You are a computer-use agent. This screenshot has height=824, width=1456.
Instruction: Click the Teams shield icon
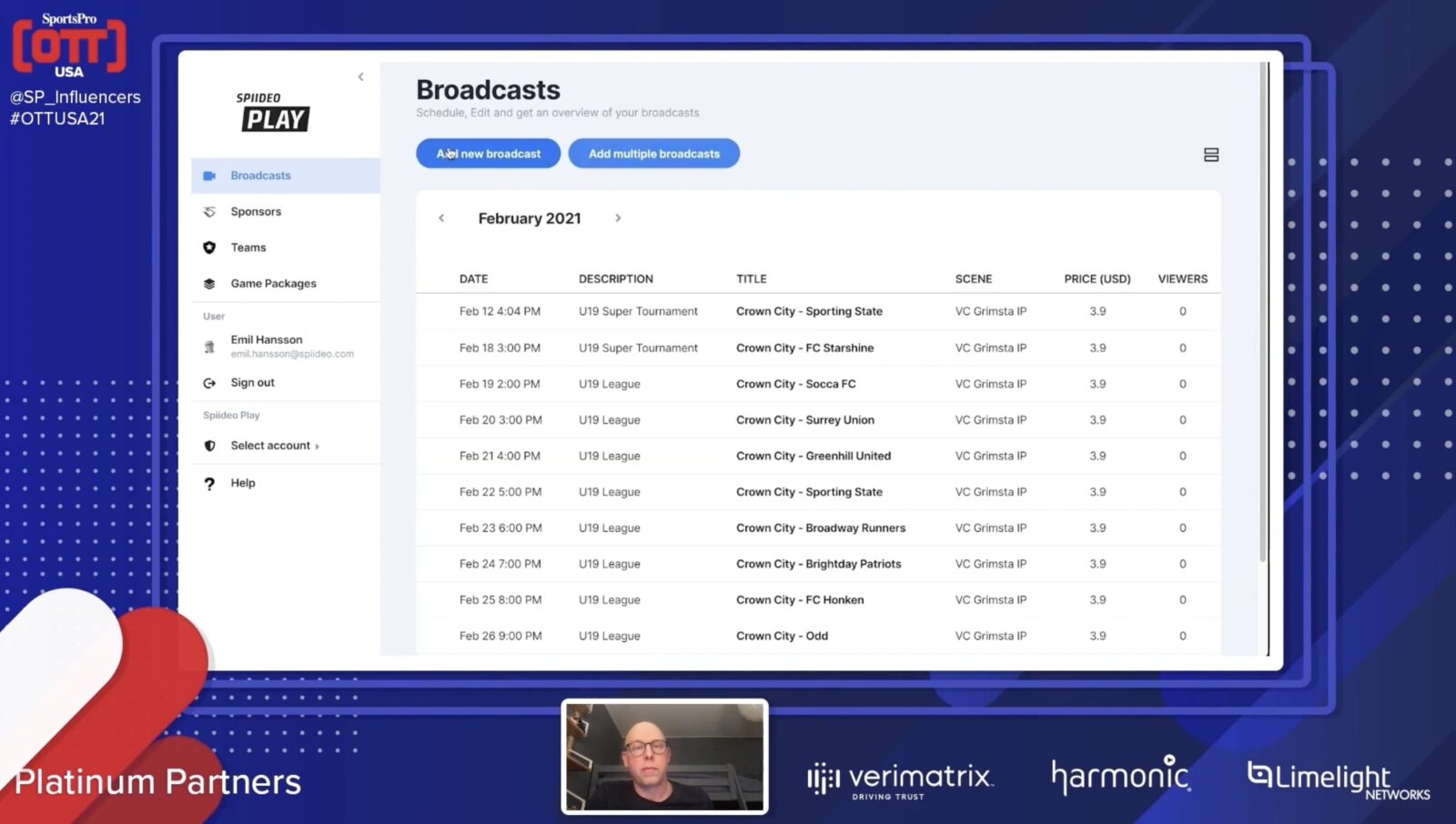pyautogui.click(x=209, y=247)
